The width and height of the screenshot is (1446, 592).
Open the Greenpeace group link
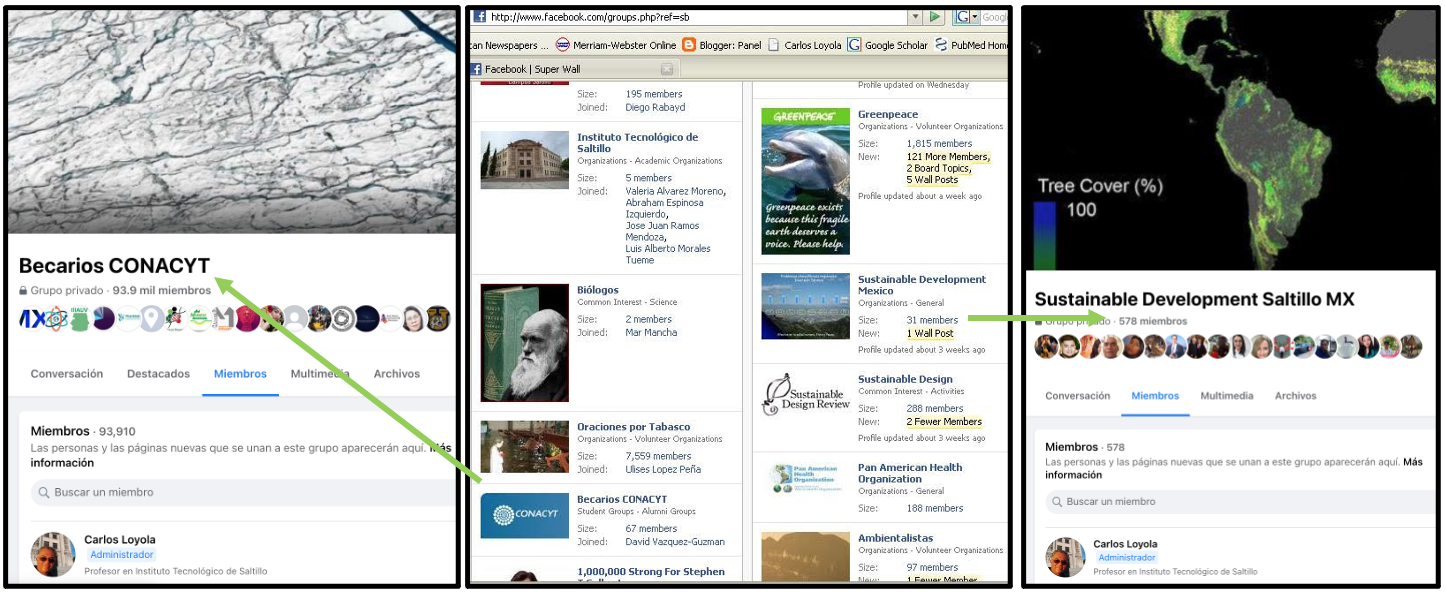888,114
